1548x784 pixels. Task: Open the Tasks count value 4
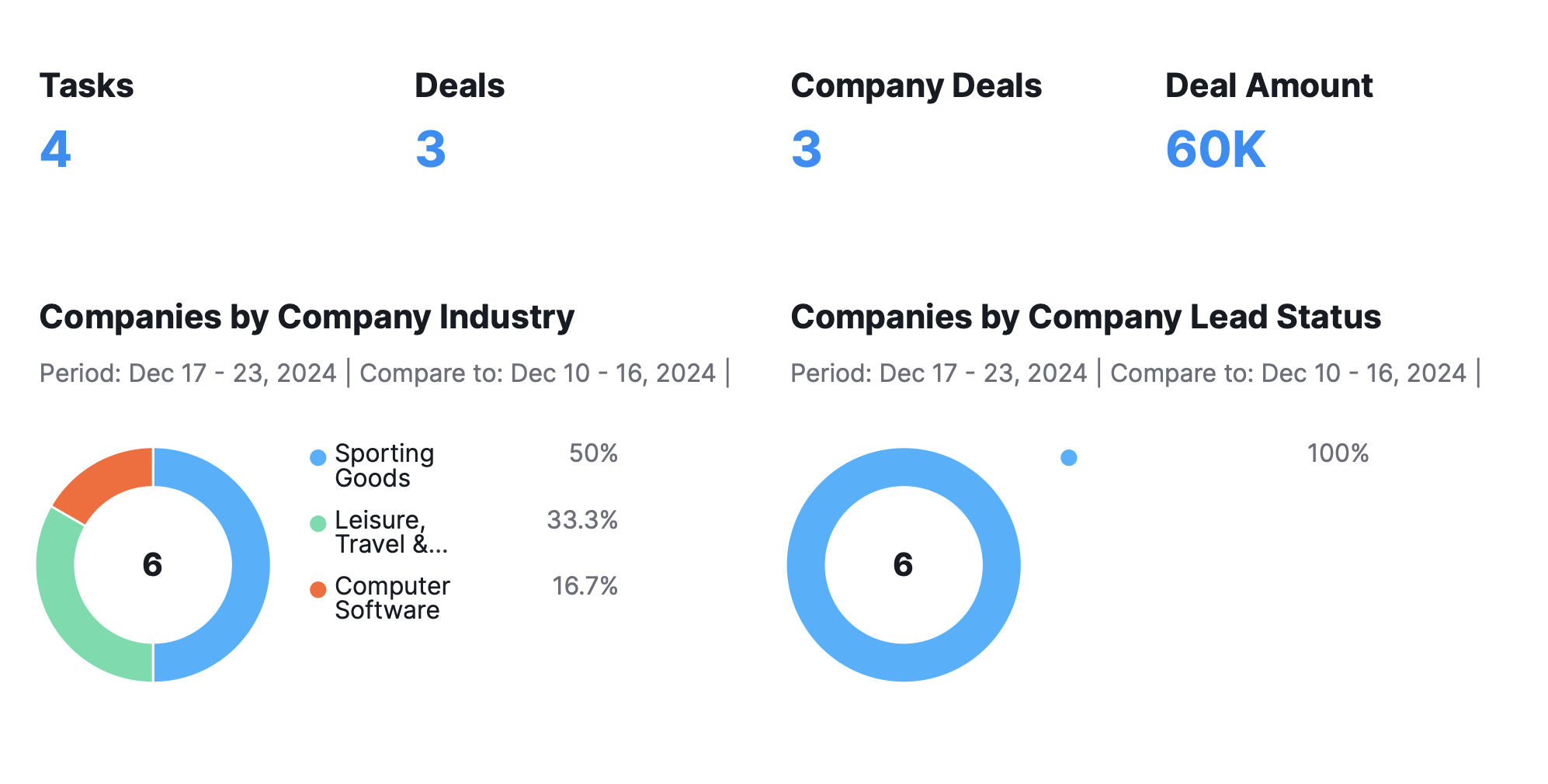[x=55, y=149]
